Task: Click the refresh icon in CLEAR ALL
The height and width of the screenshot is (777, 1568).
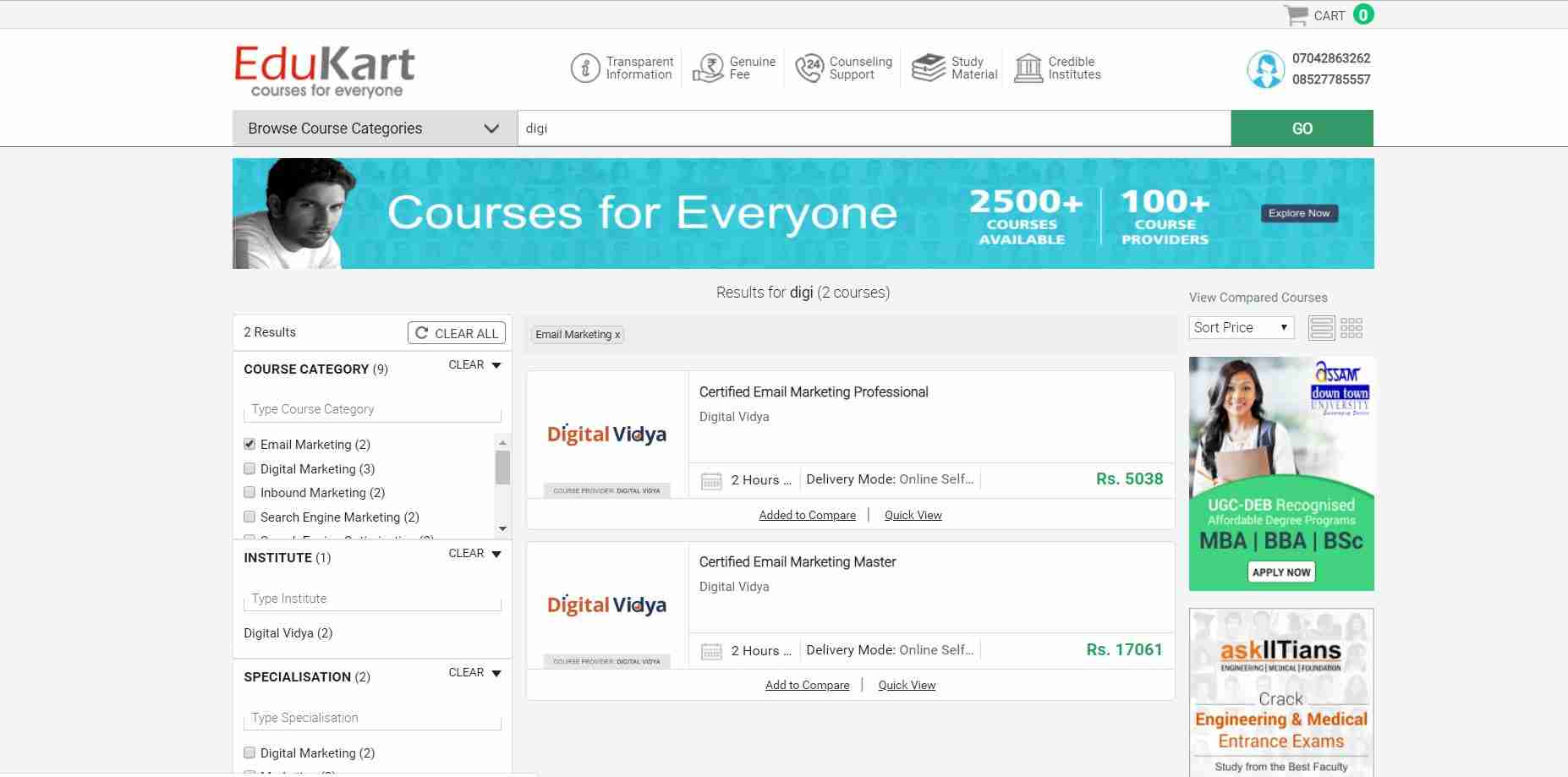Action: click(421, 332)
